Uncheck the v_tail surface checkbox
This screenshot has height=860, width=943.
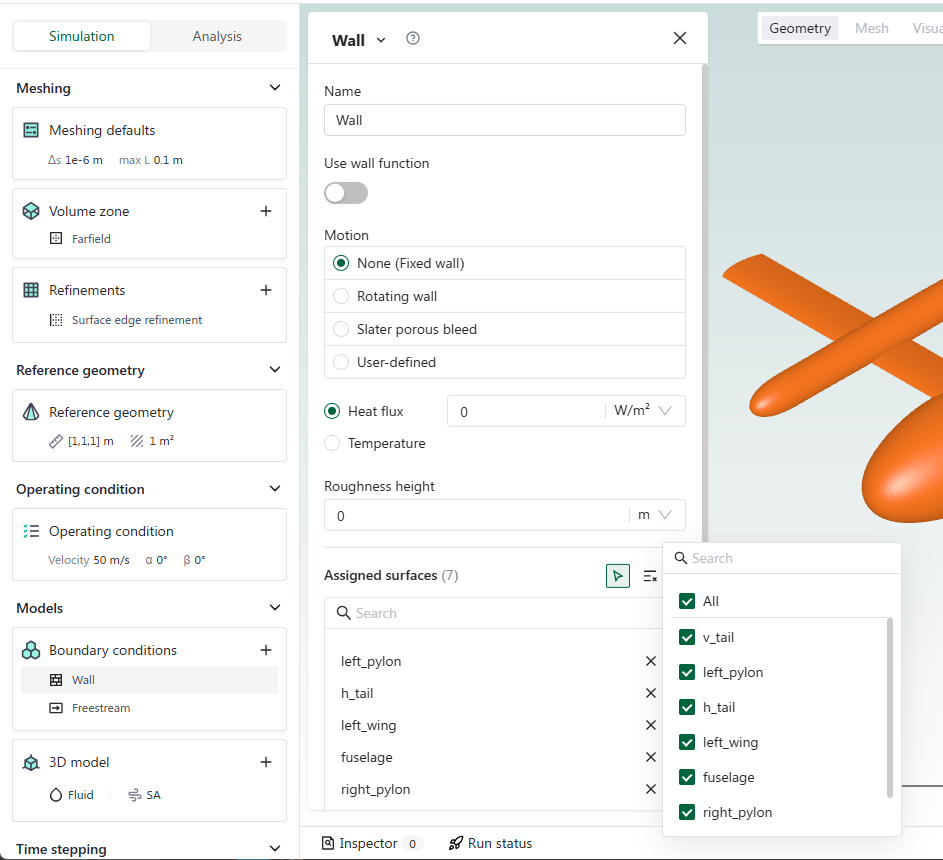687,637
